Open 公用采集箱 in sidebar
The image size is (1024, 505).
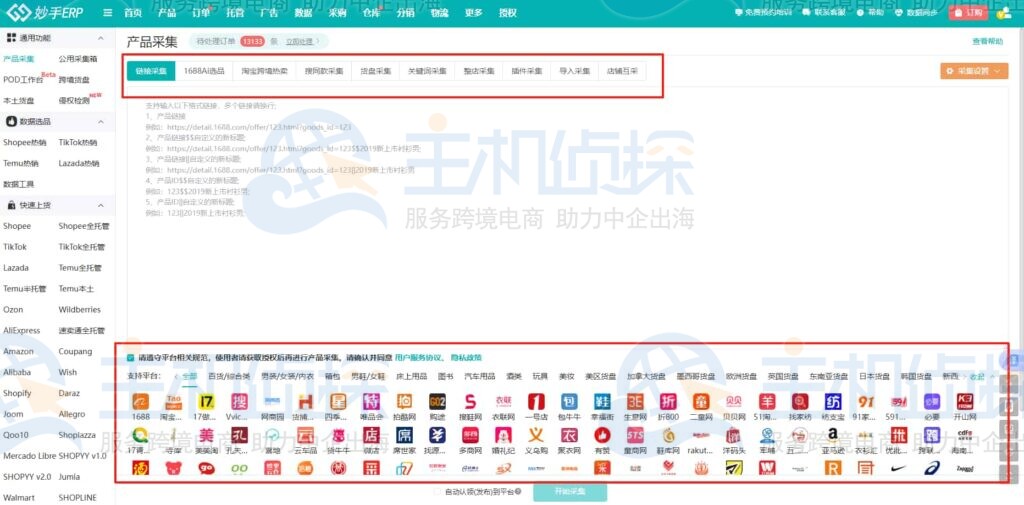tap(78, 59)
